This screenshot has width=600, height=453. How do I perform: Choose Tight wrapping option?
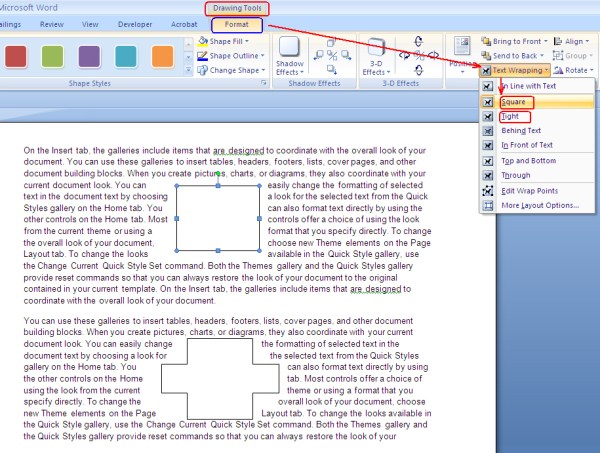pyautogui.click(x=510, y=117)
